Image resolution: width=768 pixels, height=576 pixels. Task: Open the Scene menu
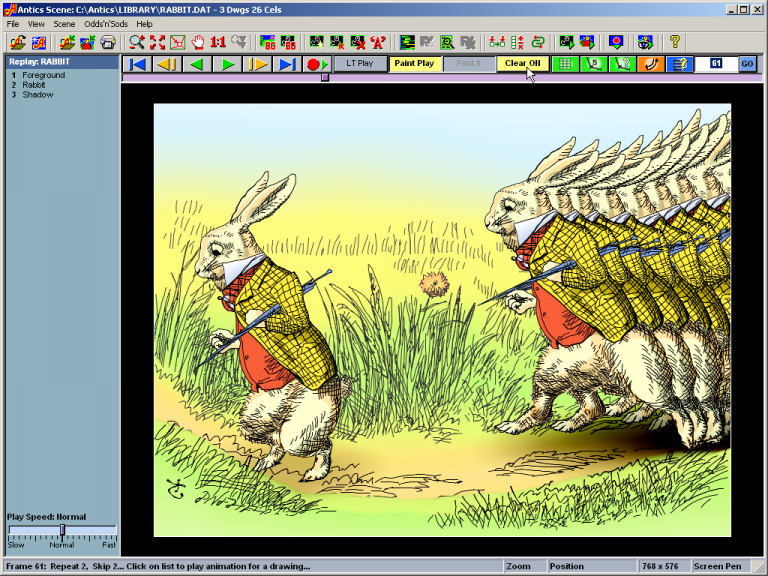[64, 24]
